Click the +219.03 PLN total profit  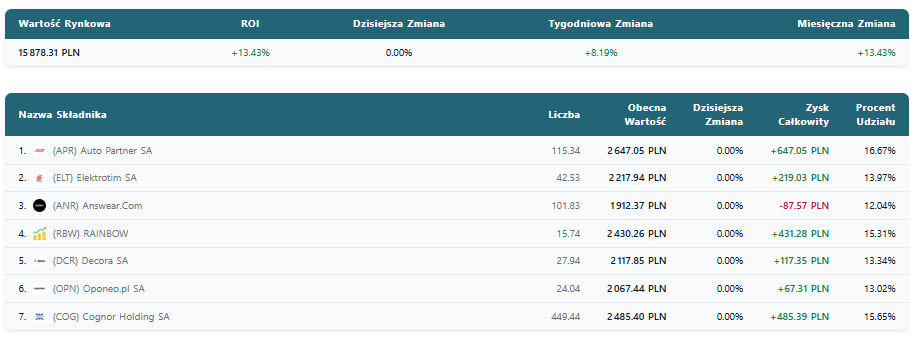coord(800,178)
